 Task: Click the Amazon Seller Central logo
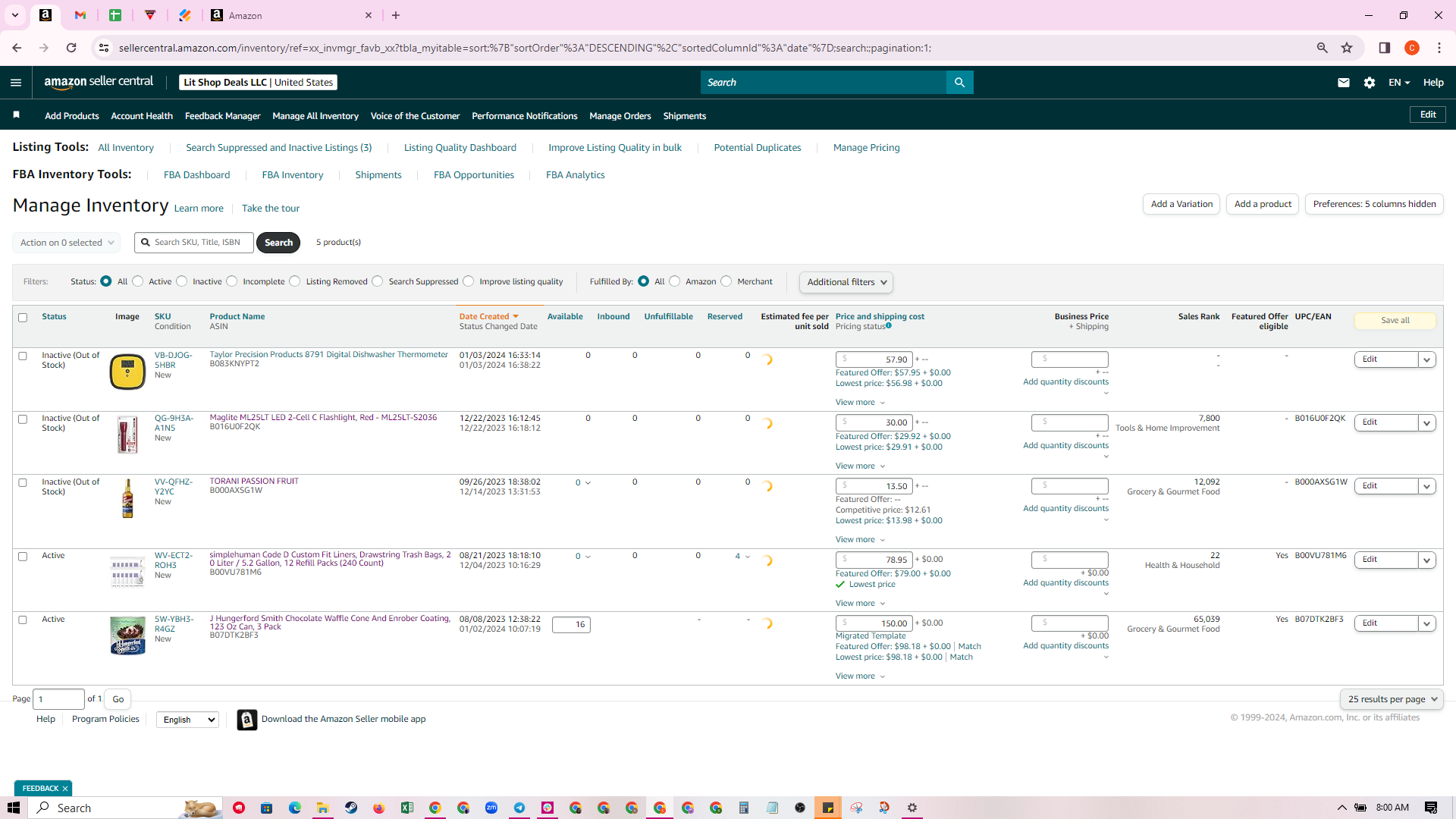point(99,82)
